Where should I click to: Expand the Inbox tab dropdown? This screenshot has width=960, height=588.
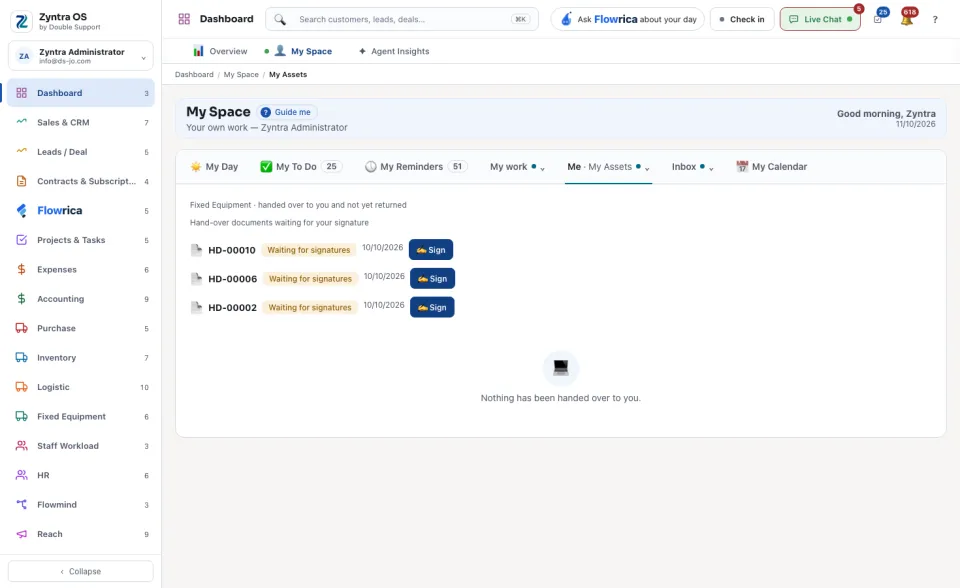click(692, 167)
